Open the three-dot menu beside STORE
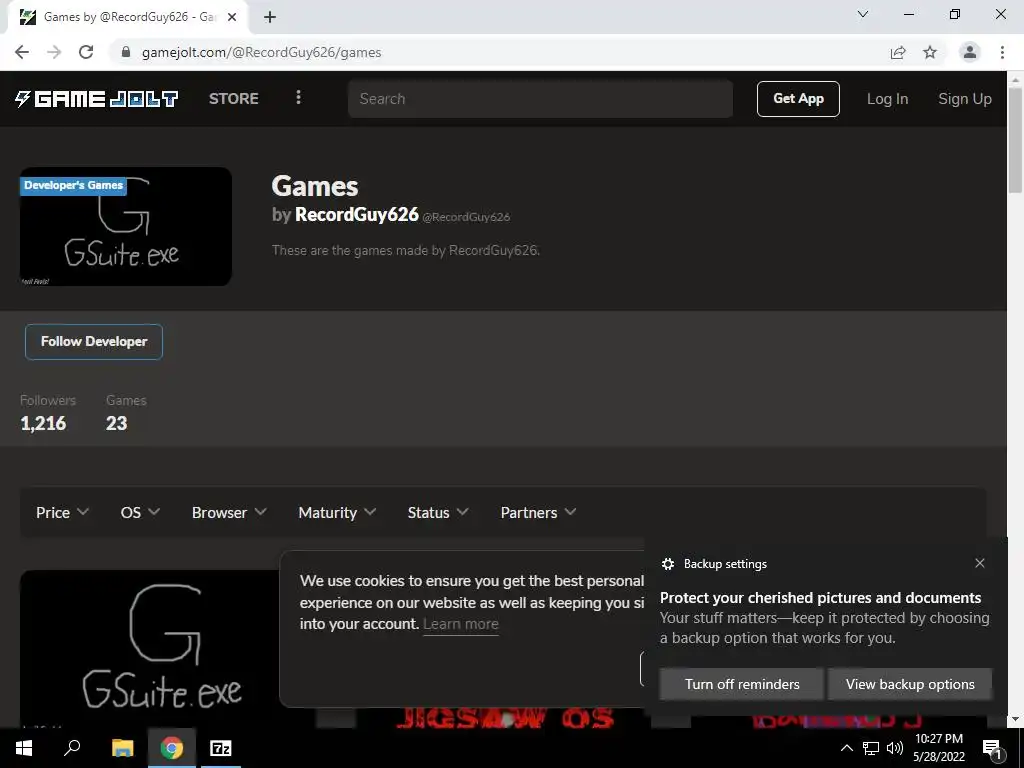Image resolution: width=1024 pixels, height=768 pixels. pyautogui.click(x=298, y=98)
